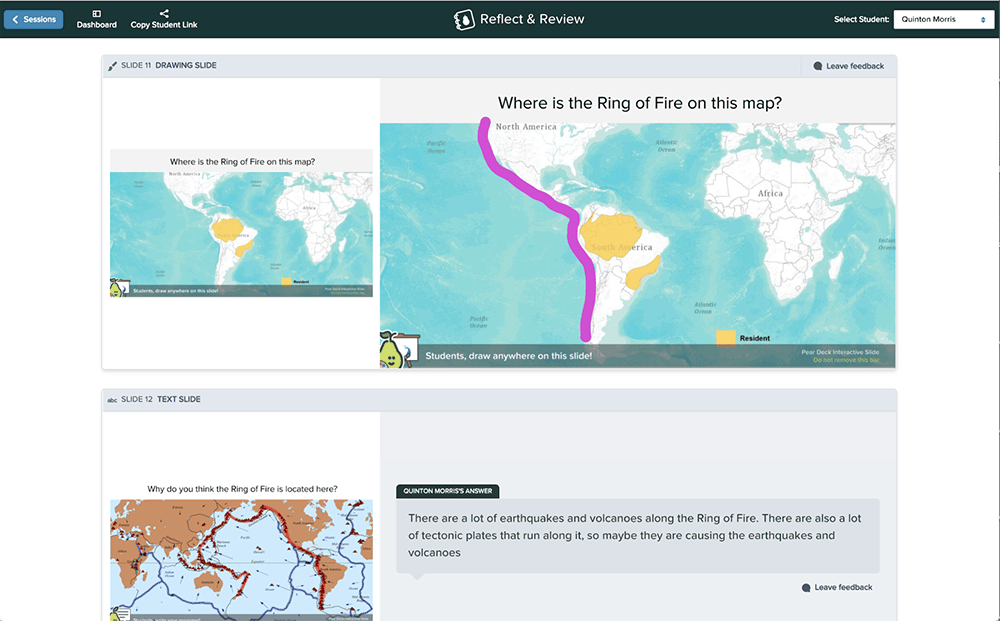1000x621 pixels.
Task: Click speech bubble icon beside Slide 12 feedback
Action: tap(806, 588)
